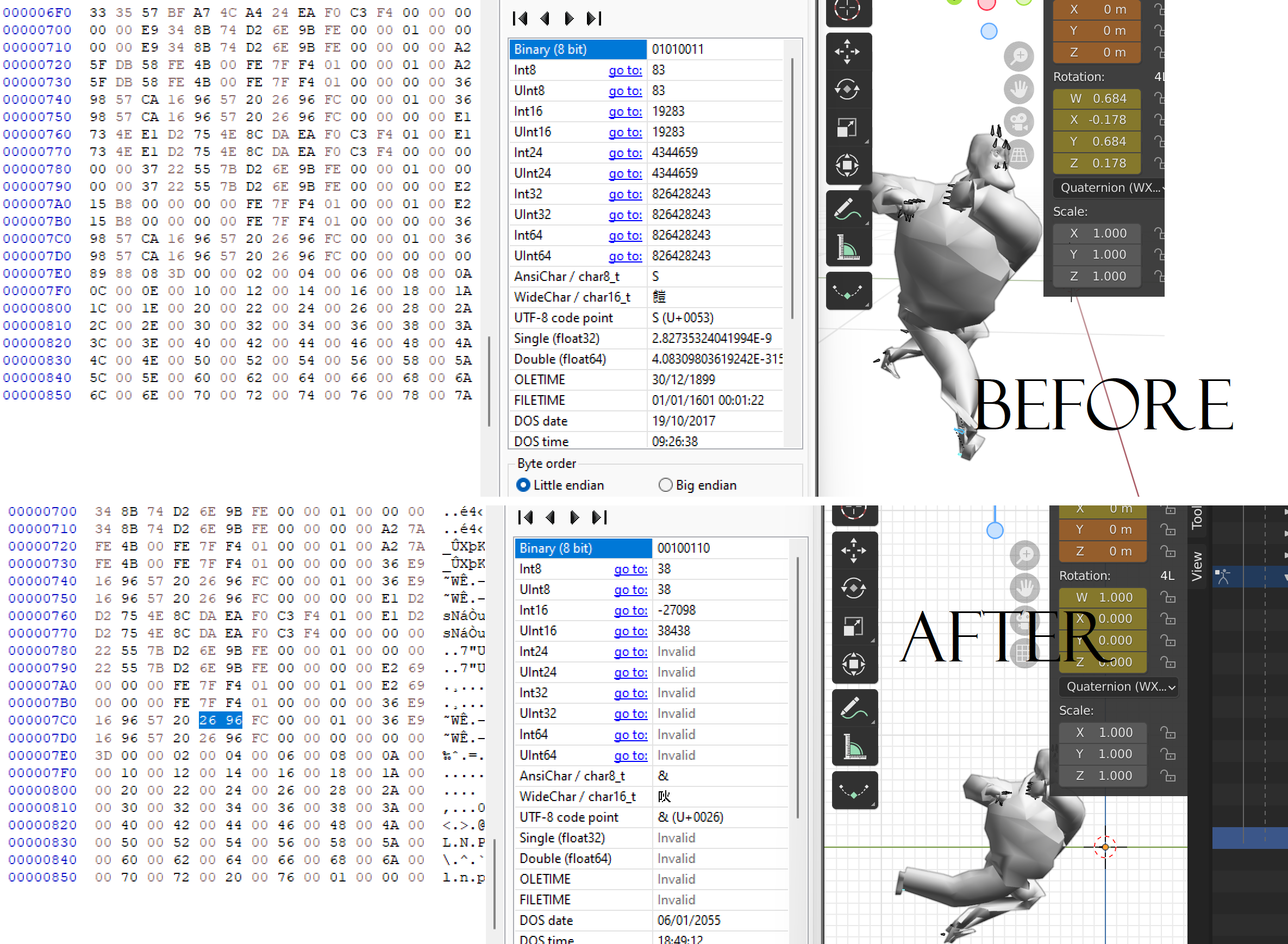Click the Rotation X -0.178 value field
The height and width of the screenshot is (944, 1288).
(1097, 120)
